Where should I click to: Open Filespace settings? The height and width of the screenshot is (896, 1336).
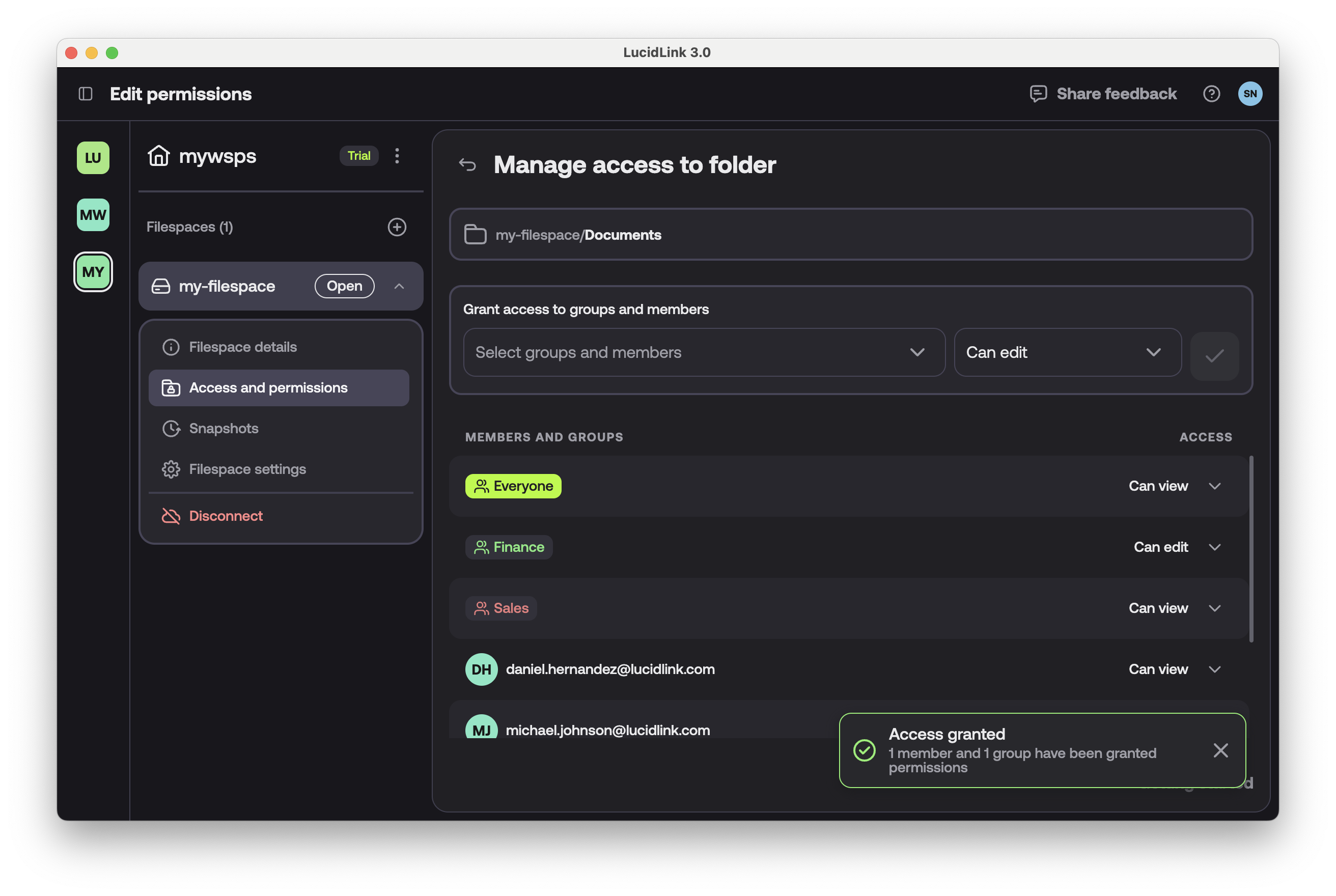(x=279, y=469)
